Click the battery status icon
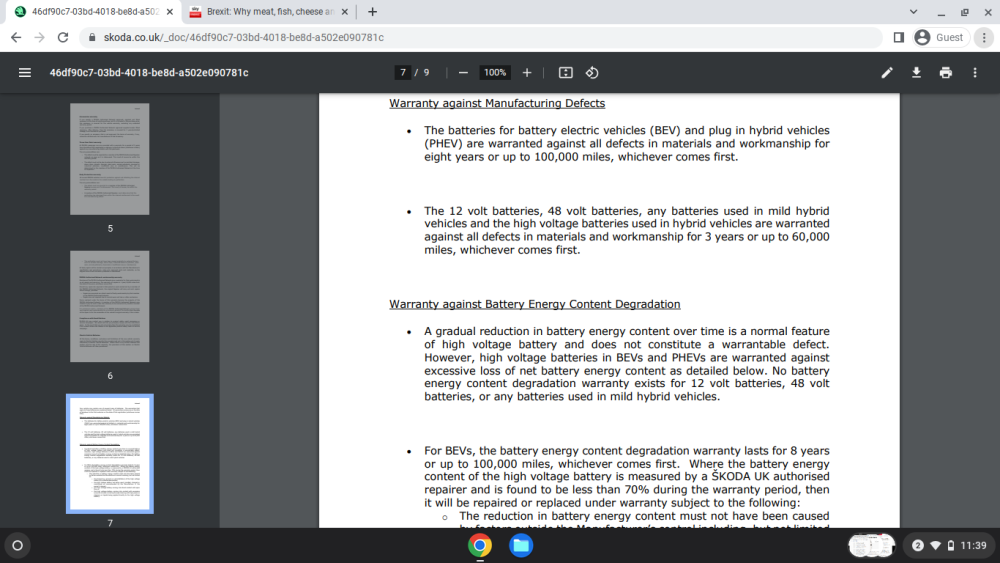 pyautogui.click(x=951, y=546)
